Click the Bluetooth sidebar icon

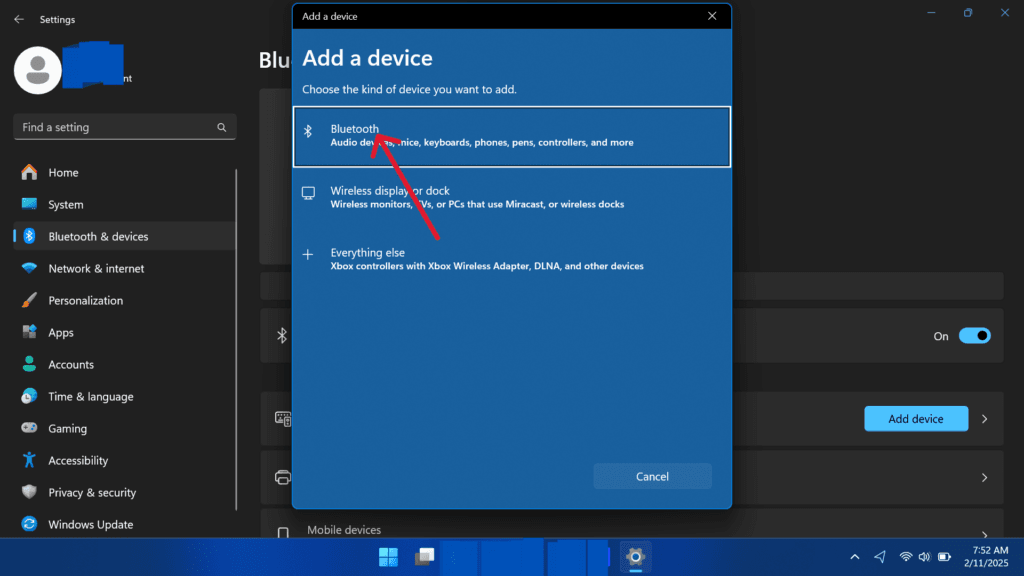pos(29,236)
